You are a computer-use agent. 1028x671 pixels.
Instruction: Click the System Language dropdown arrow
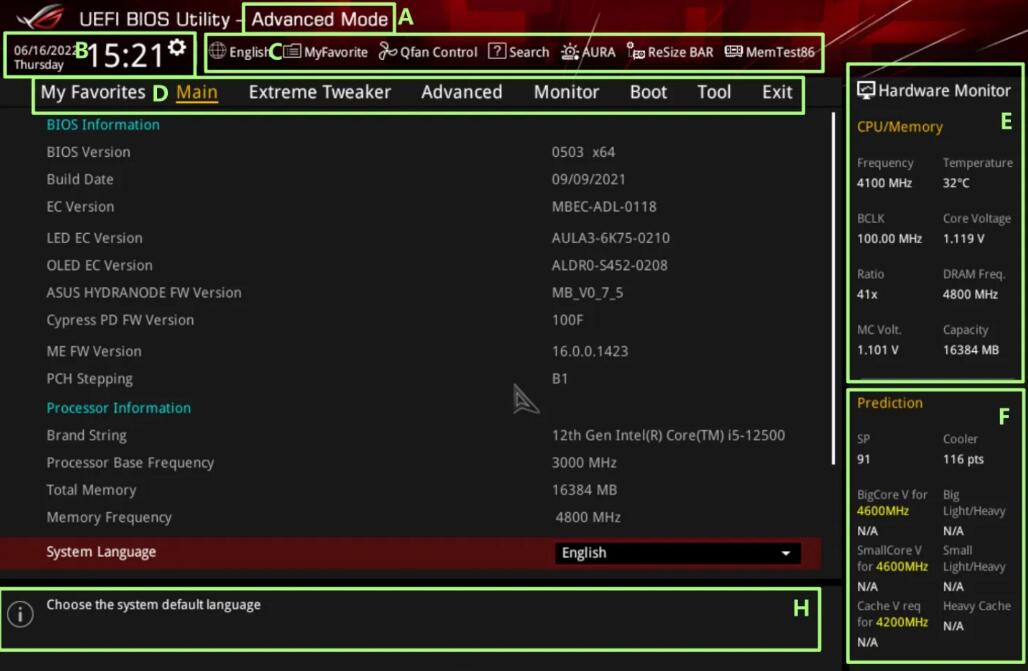(786, 554)
